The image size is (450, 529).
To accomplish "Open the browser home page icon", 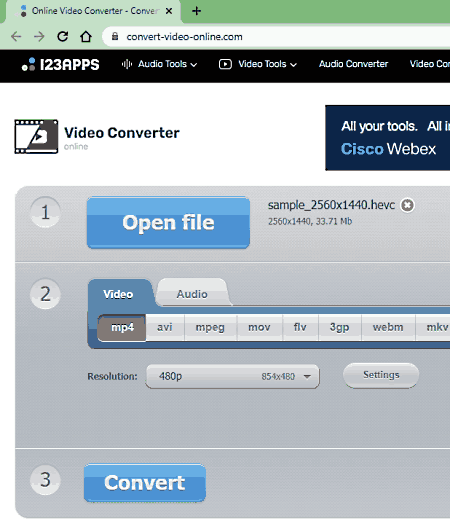I will (x=86, y=36).
